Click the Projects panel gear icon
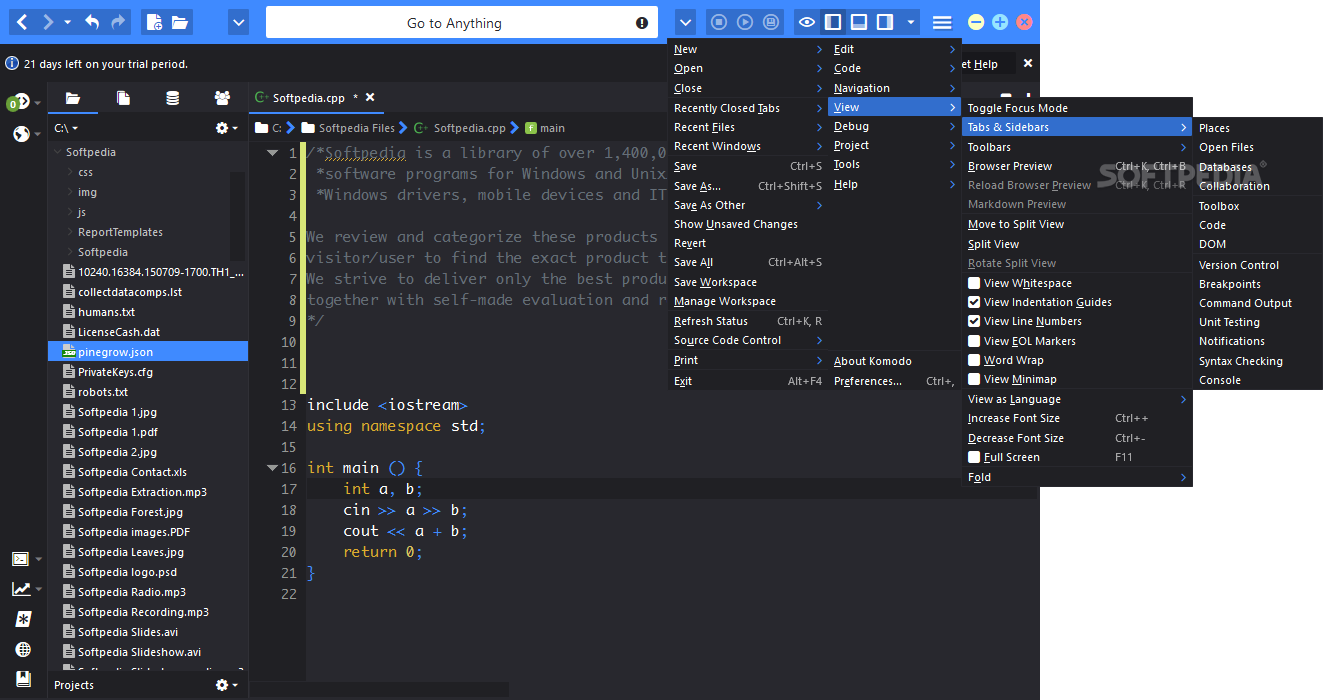The height and width of the screenshot is (700, 1323). point(223,685)
